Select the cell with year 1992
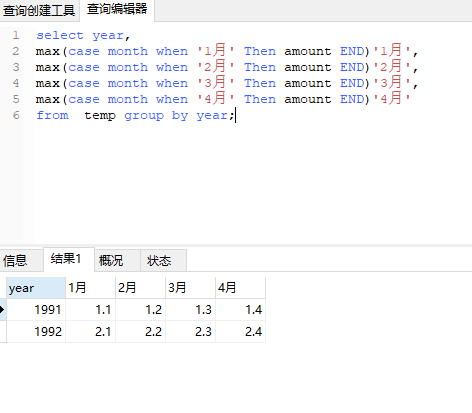 [x=36, y=332]
